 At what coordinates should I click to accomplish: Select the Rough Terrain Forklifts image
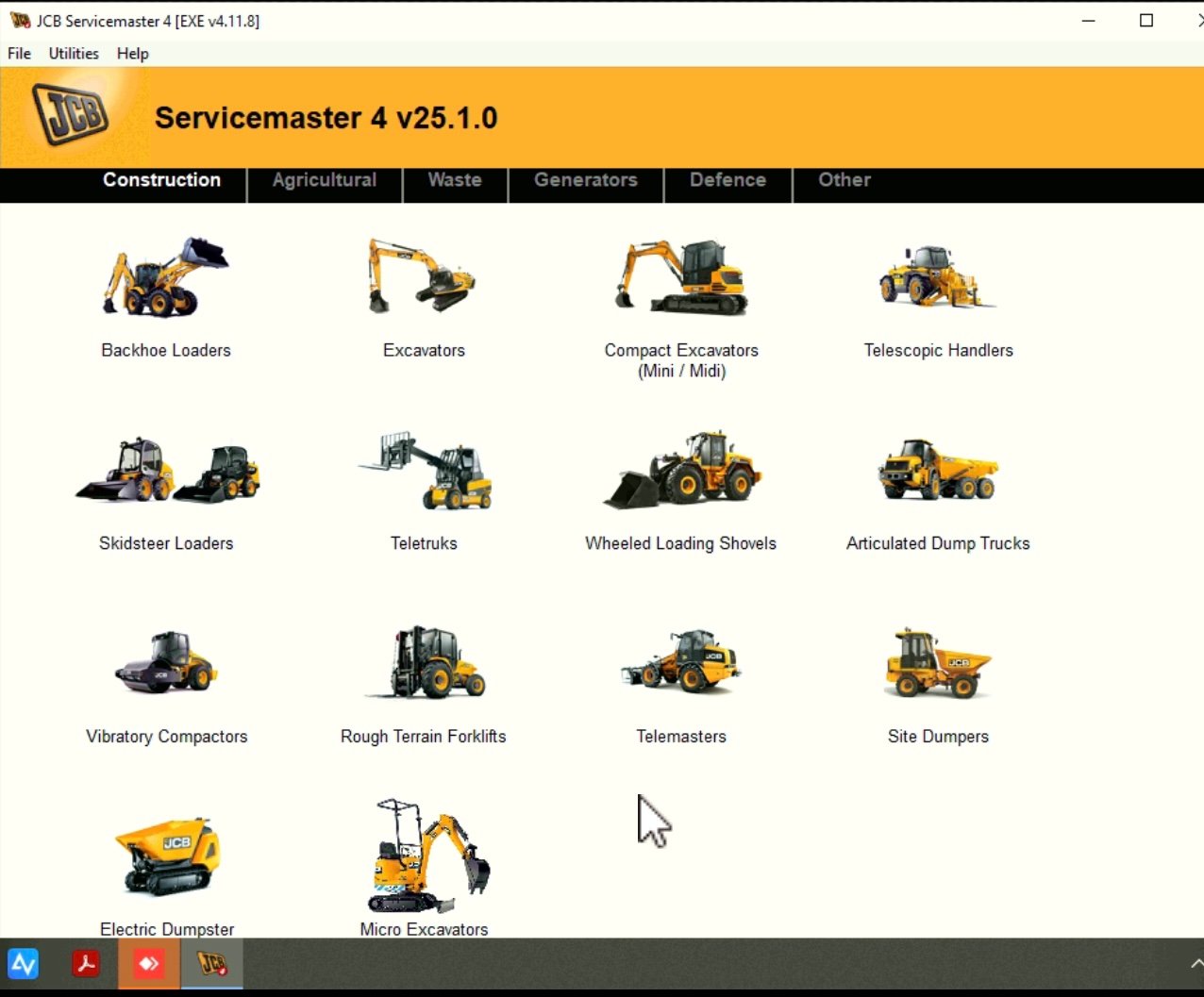425,662
